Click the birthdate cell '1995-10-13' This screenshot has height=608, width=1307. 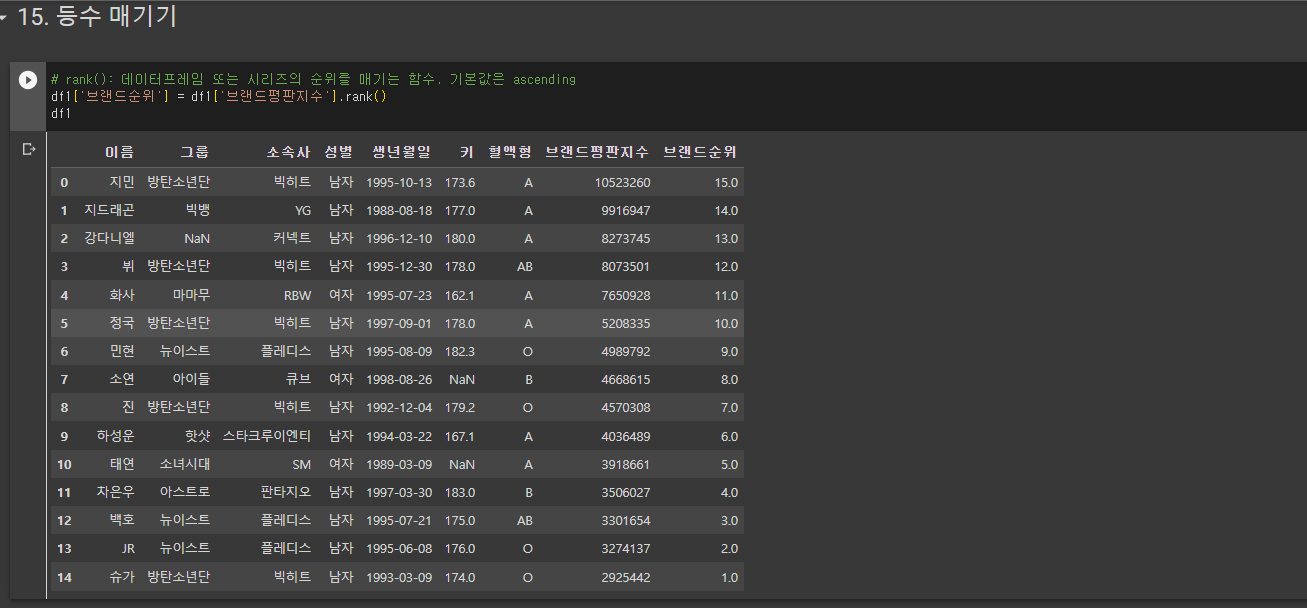[x=399, y=182]
